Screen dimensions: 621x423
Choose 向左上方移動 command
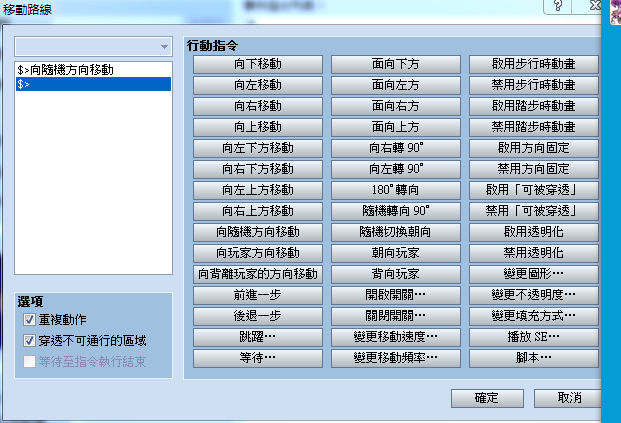pos(258,190)
